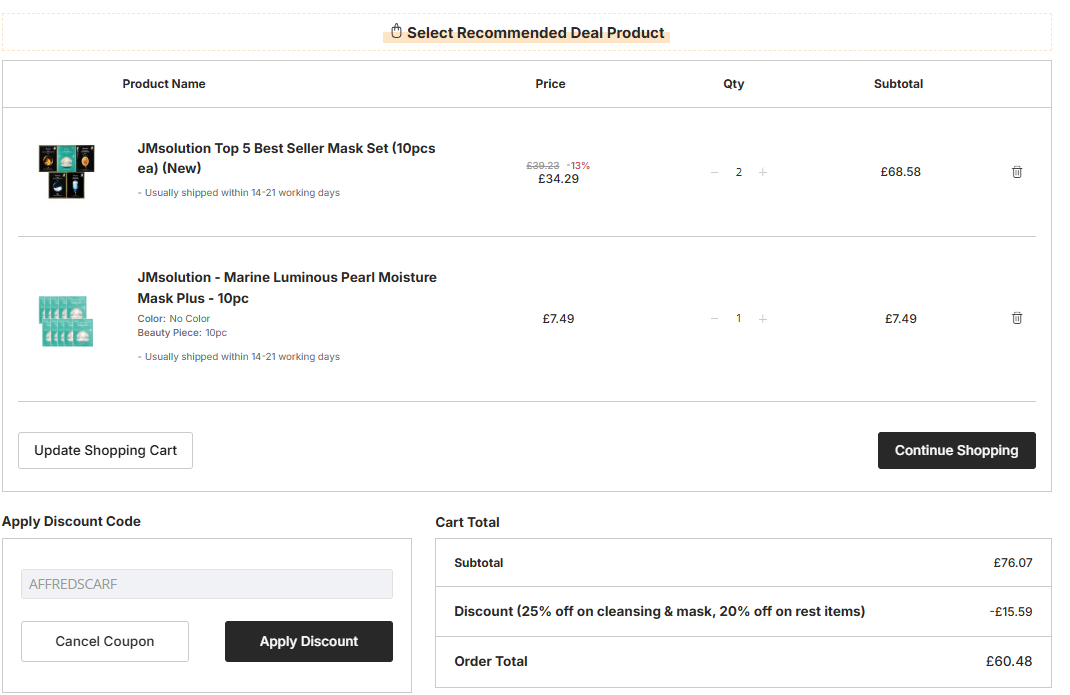
Task: Click Apply Discount Code heading
Action: pyautogui.click(x=71, y=522)
